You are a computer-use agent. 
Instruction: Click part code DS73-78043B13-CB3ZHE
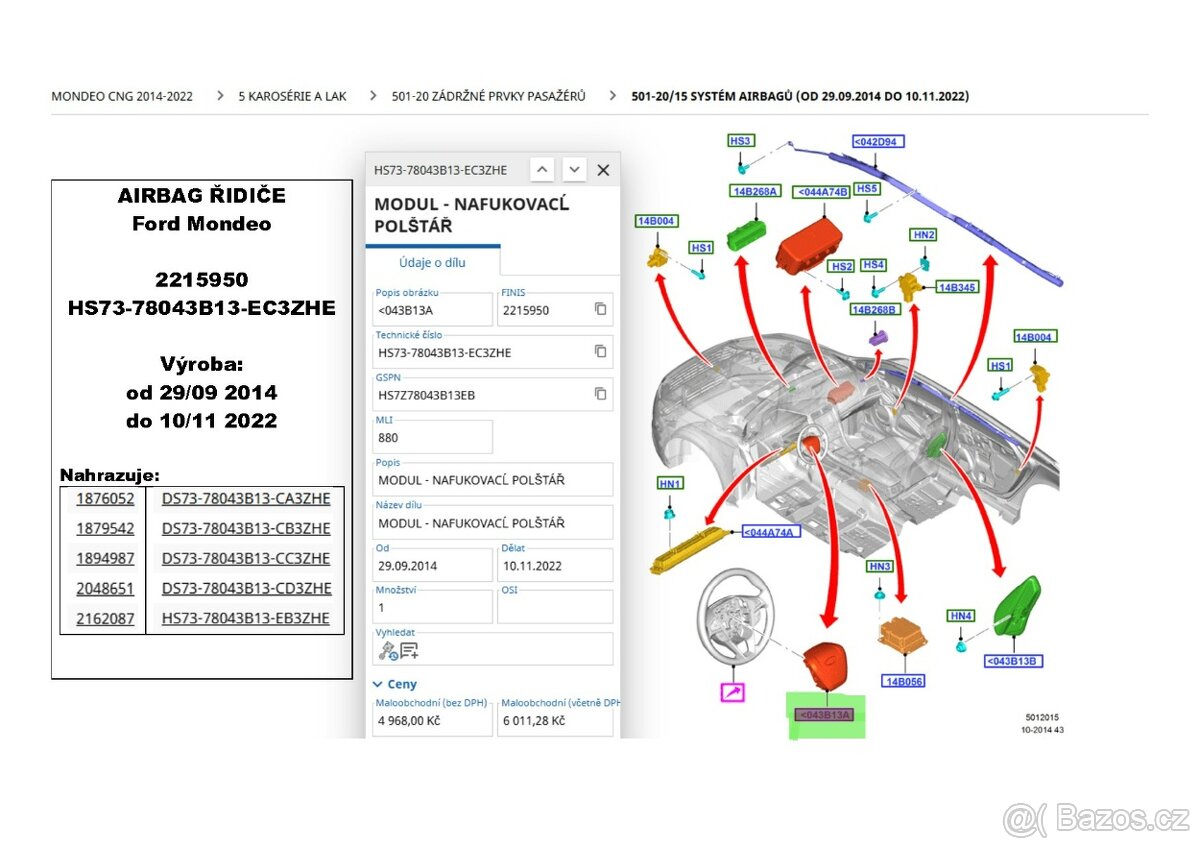(x=246, y=529)
